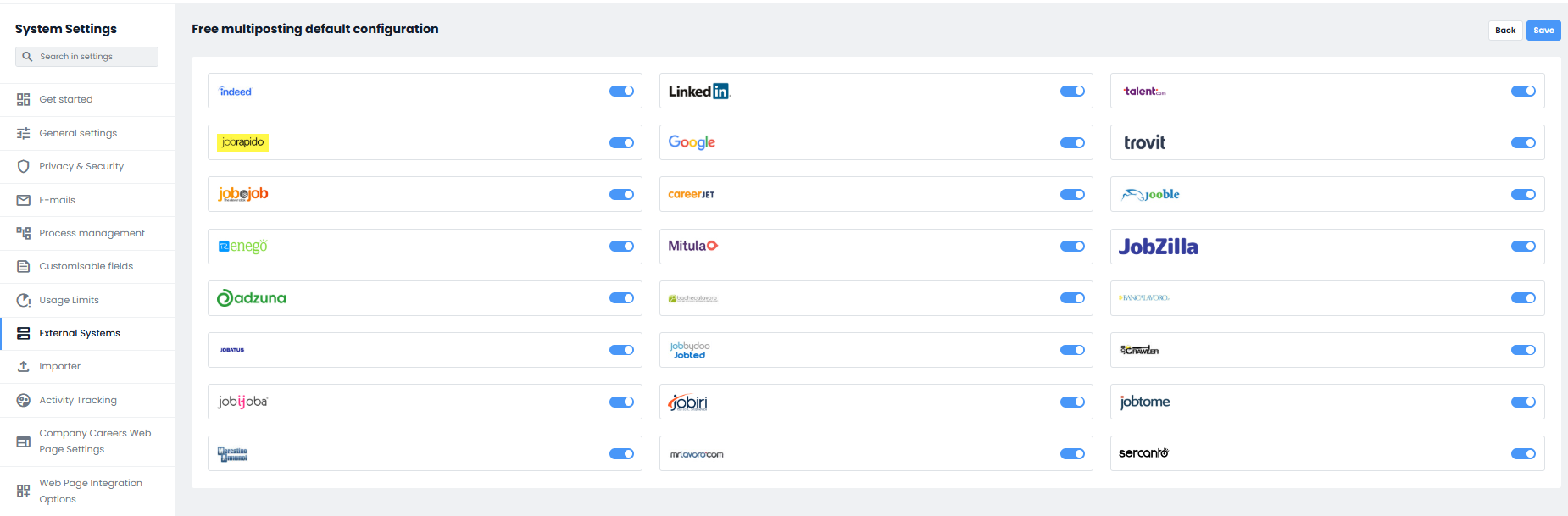Disable the jobbydoo Jobted toggle
Image resolution: width=1568 pixels, height=516 pixels.
coord(1072,350)
